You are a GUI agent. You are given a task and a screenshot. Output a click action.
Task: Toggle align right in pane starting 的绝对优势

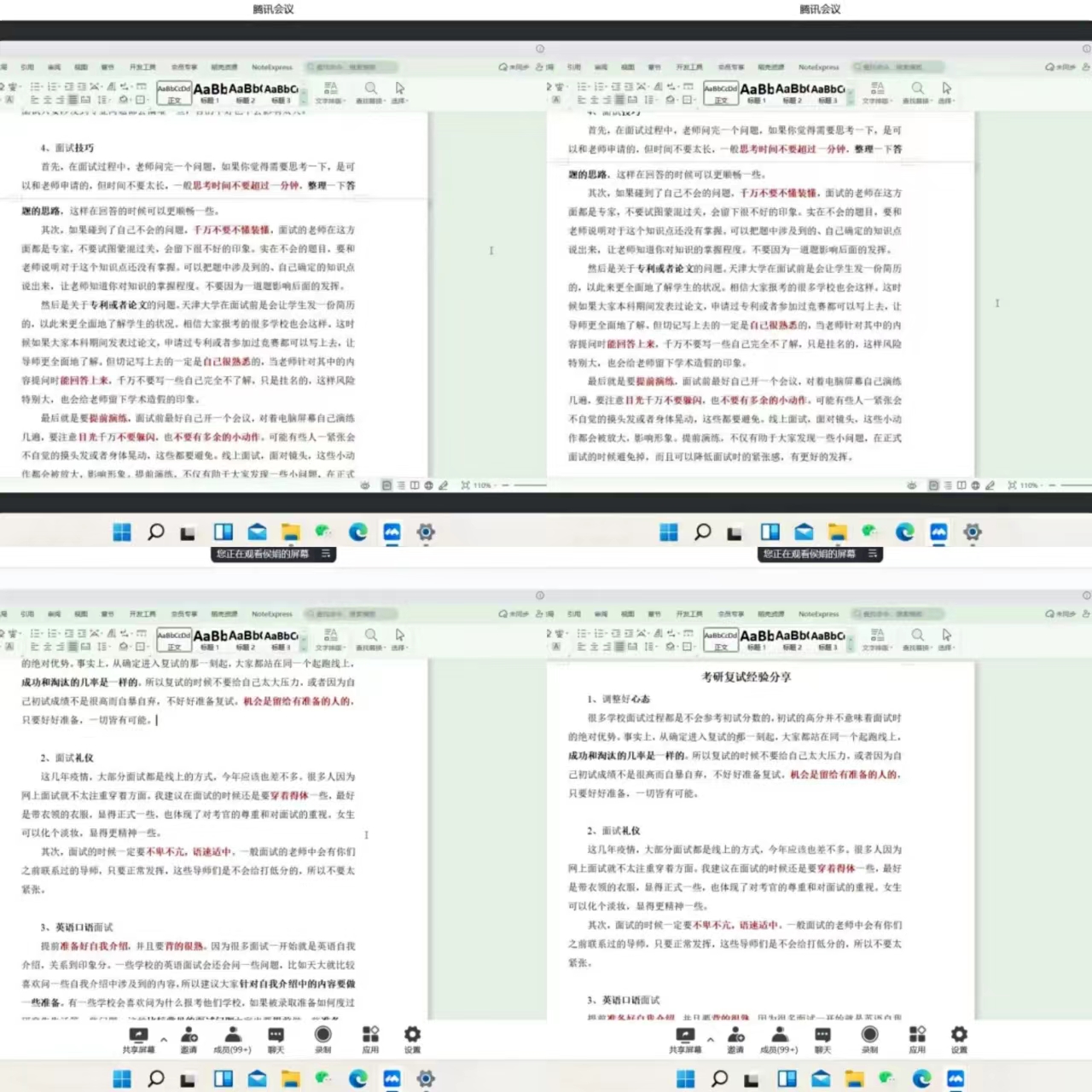pos(59,646)
